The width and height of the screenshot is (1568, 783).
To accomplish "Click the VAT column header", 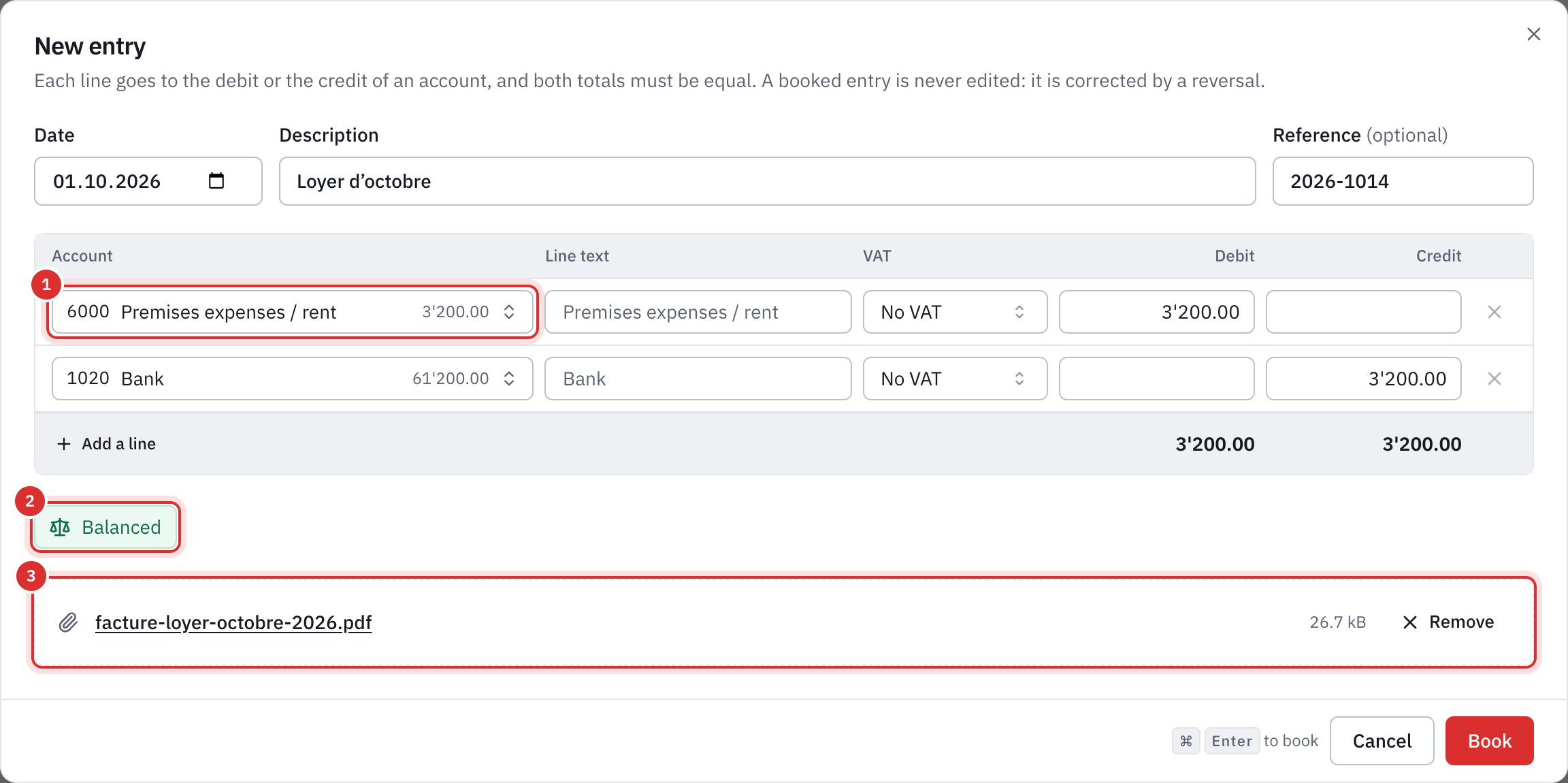I will (877, 256).
